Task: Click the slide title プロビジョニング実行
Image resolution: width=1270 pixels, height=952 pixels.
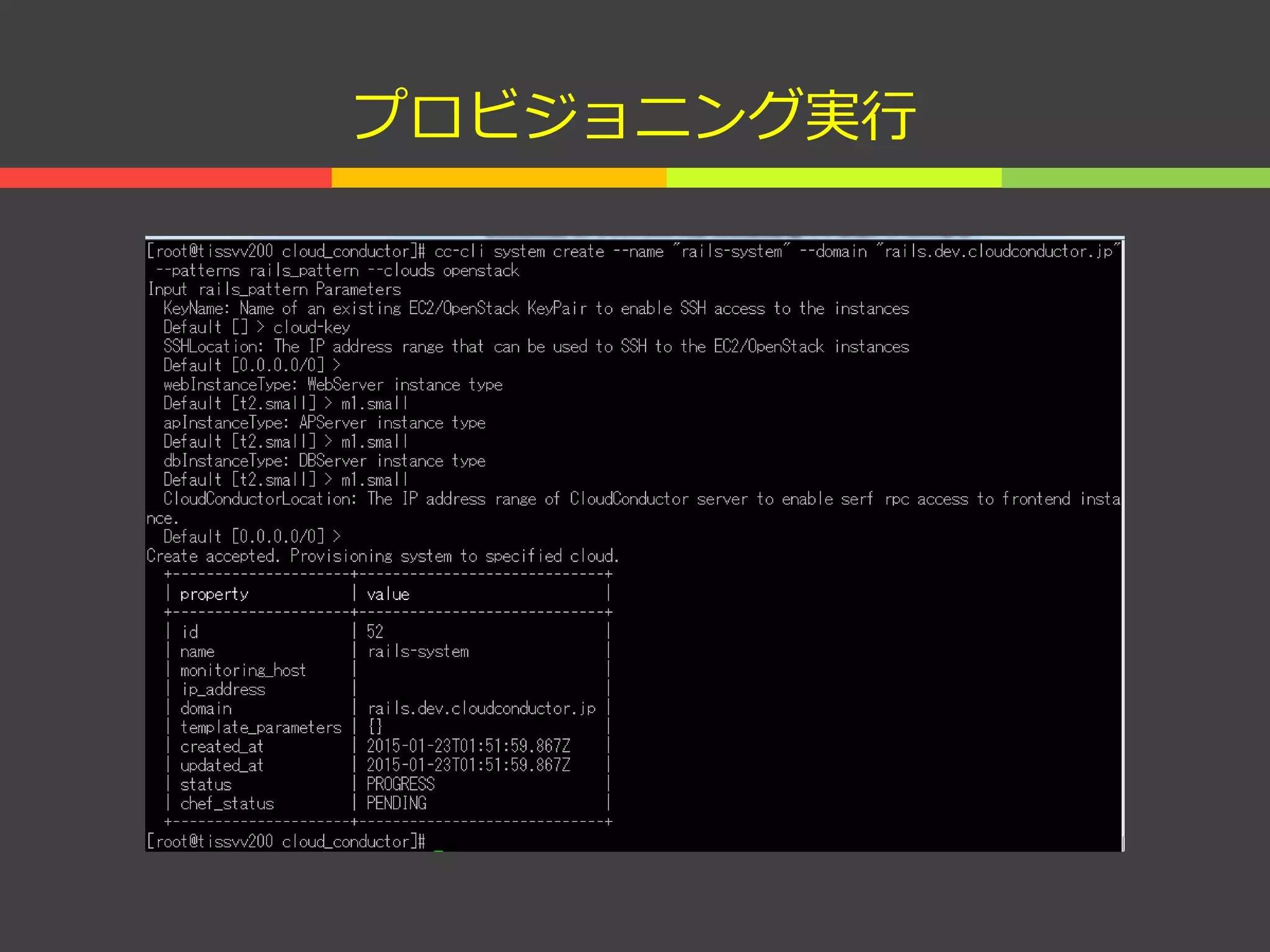Action: pyautogui.click(x=634, y=115)
